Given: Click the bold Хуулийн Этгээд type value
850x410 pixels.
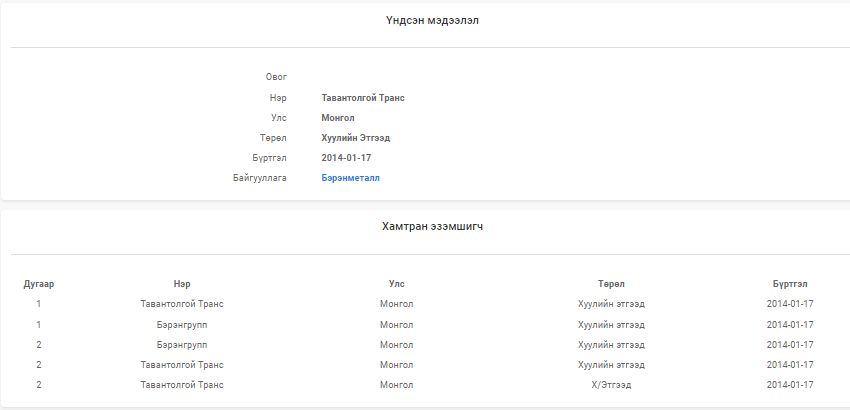Looking at the screenshot, I should point(356,138).
